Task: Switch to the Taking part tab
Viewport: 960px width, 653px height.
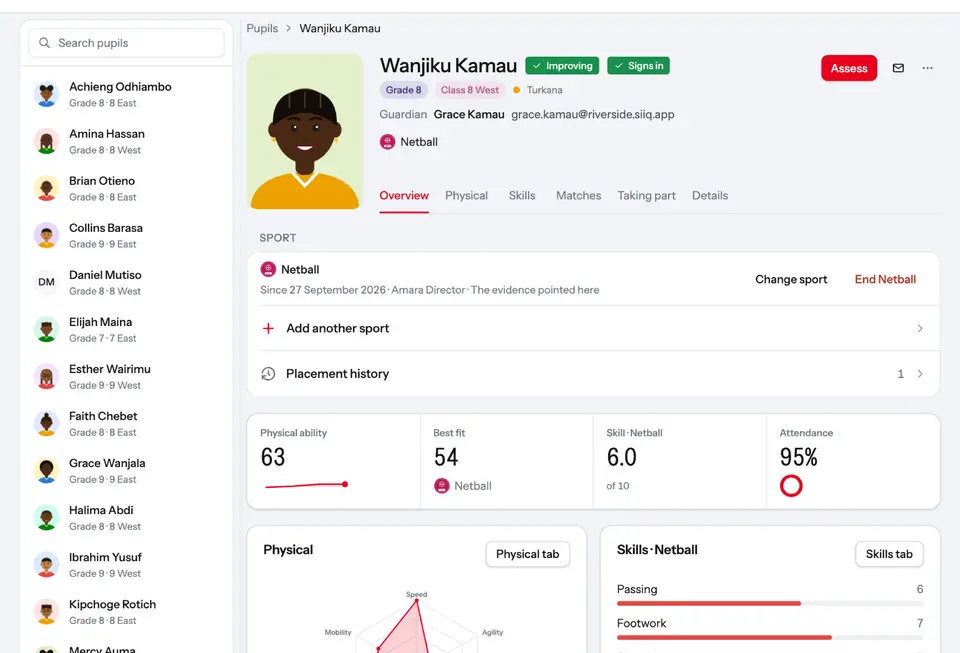Action: (647, 196)
